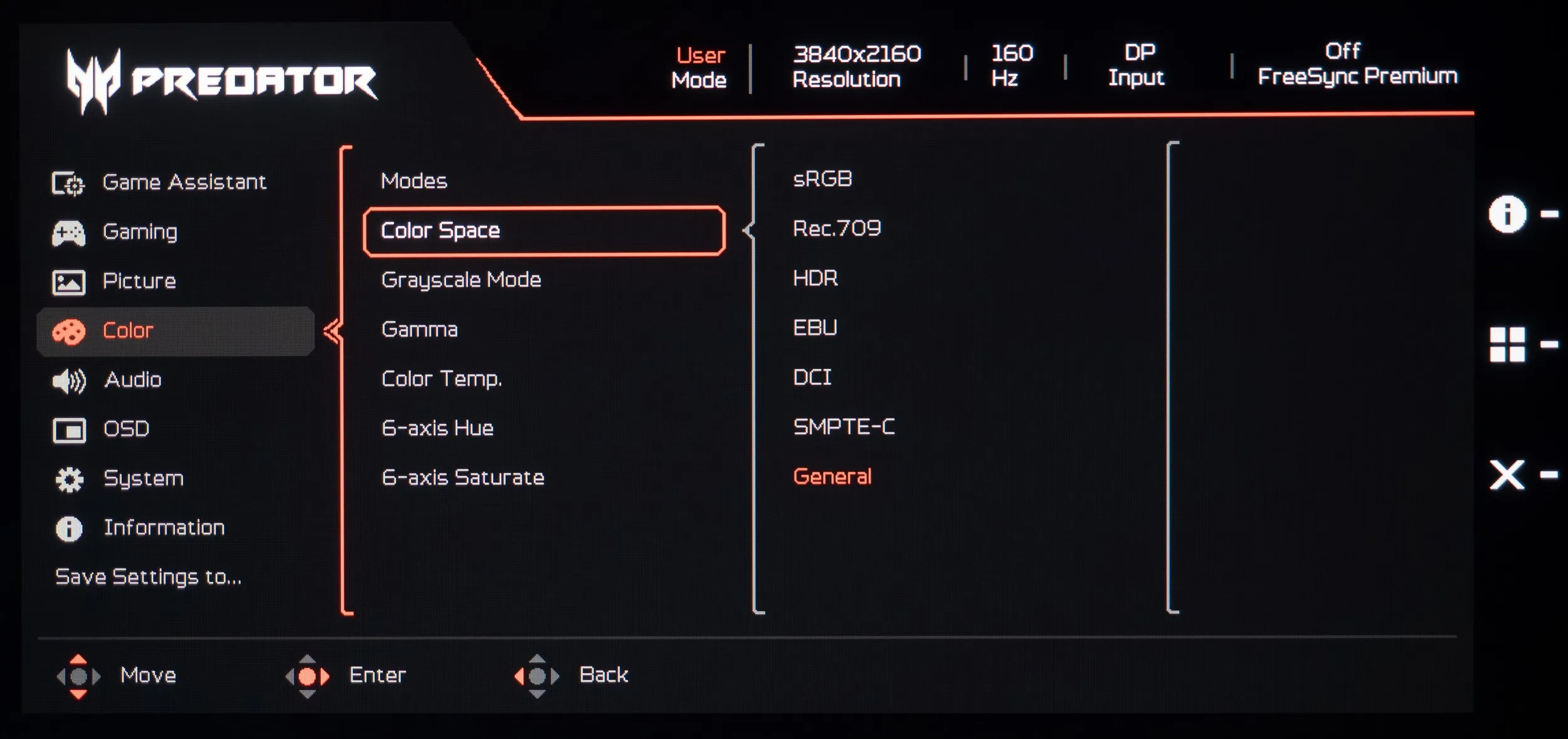Click the Picture landscape icon
The width and height of the screenshot is (1568, 739).
[x=68, y=282]
